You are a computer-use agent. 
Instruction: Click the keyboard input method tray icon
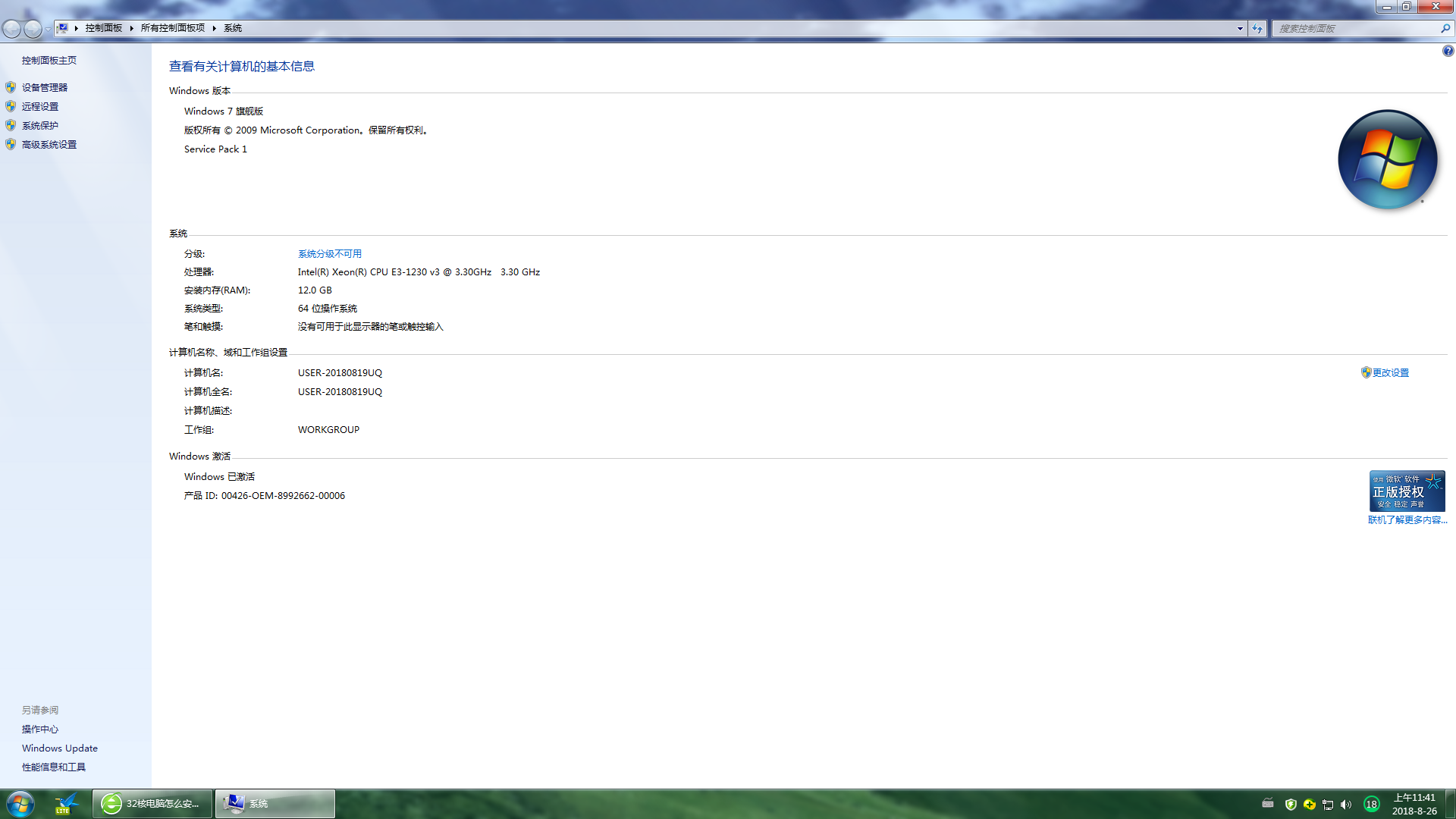(x=1268, y=804)
